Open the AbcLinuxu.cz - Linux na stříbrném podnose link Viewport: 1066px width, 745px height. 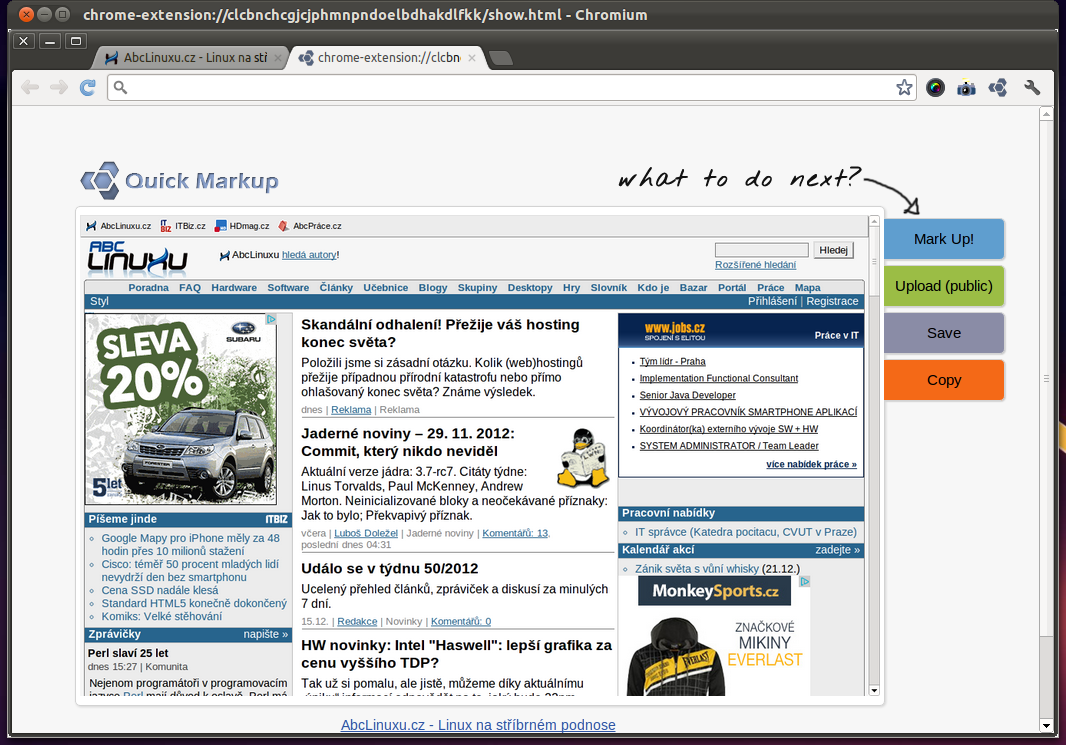(478, 725)
